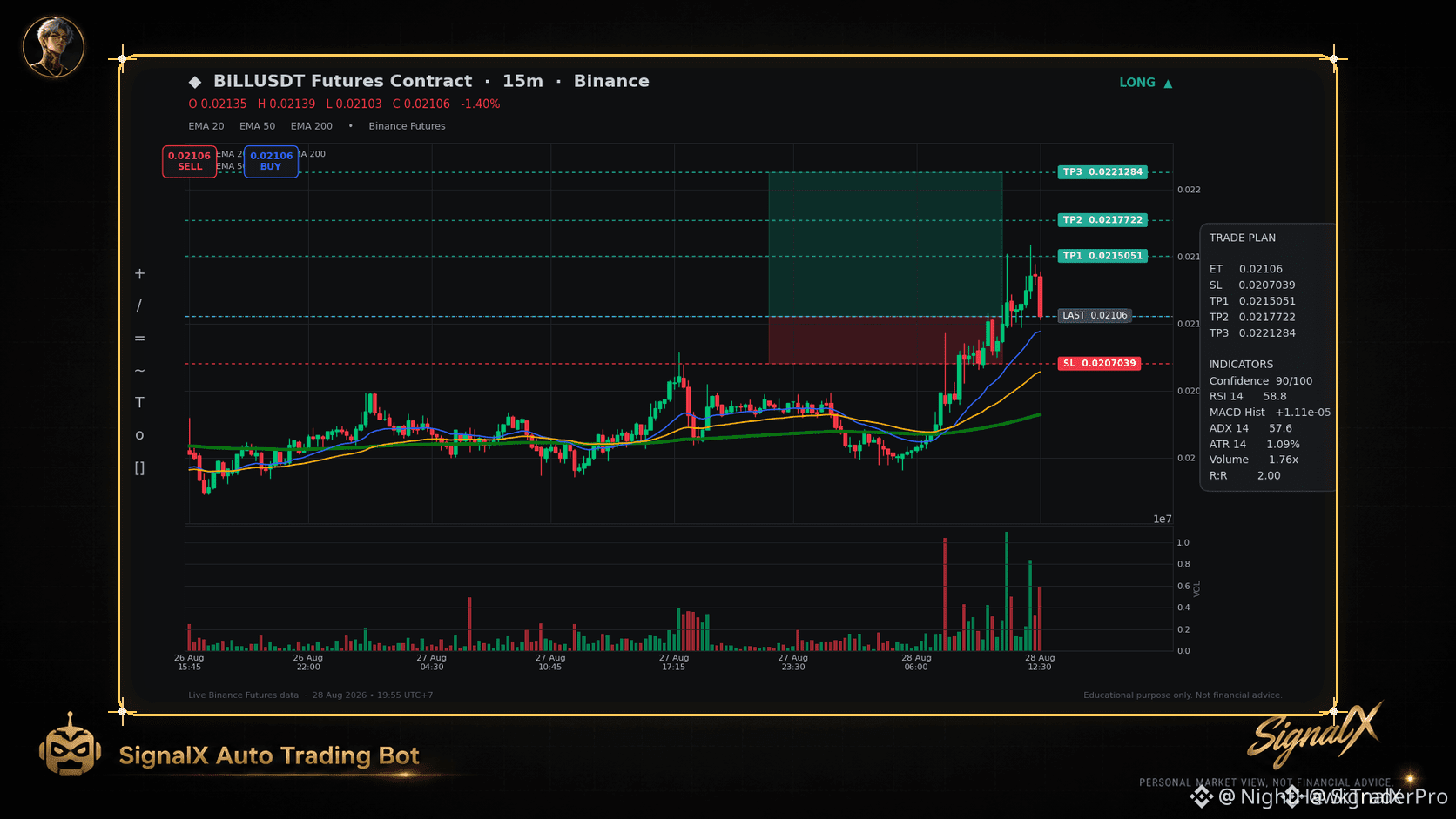Click the TRADE PLAN heading
The height and width of the screenshot is (819, 1456).
1243,238
